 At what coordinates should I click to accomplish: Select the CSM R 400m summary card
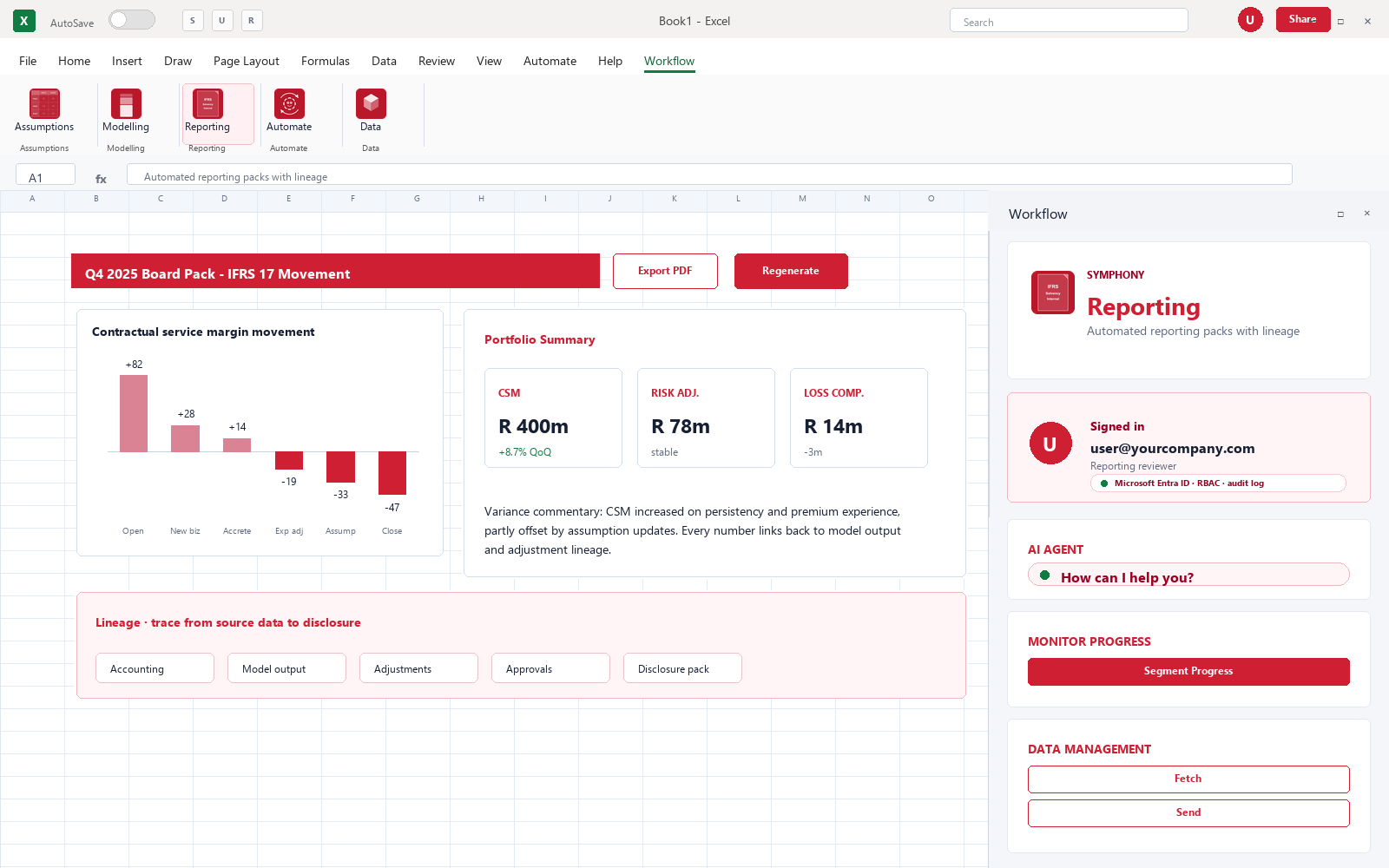[x=553, y=418]
